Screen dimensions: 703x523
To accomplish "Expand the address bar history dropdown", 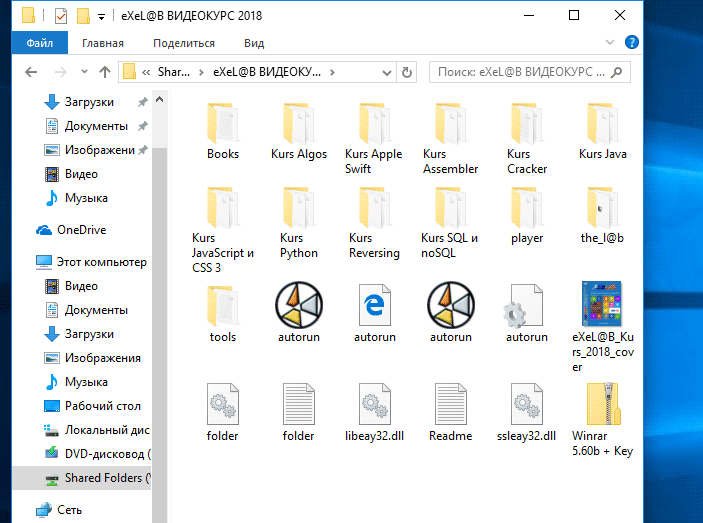I will click(386, 73).
